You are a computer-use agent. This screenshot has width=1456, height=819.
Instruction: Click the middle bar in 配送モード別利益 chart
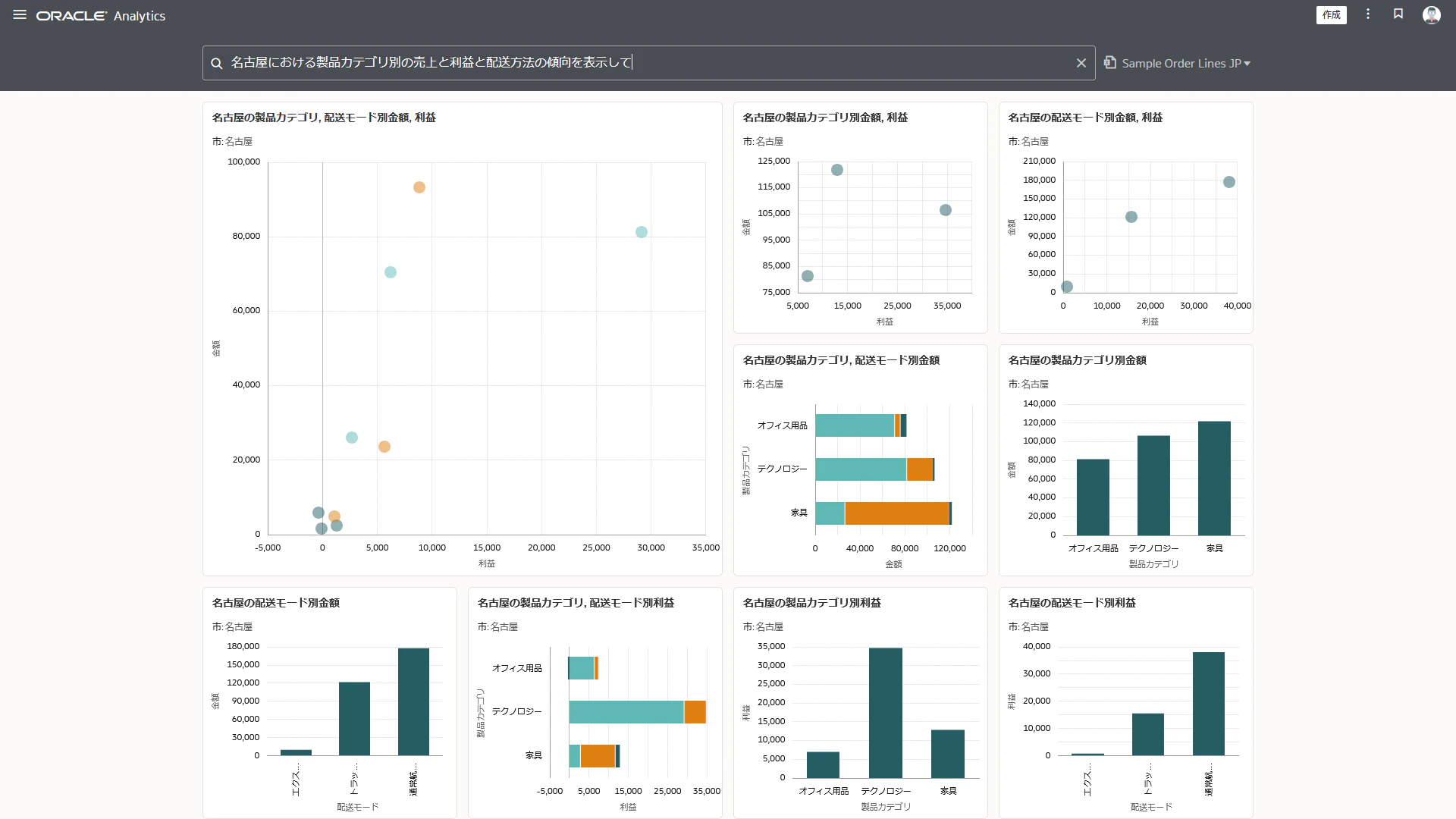pyautogui.click(x=1148, y=734)
